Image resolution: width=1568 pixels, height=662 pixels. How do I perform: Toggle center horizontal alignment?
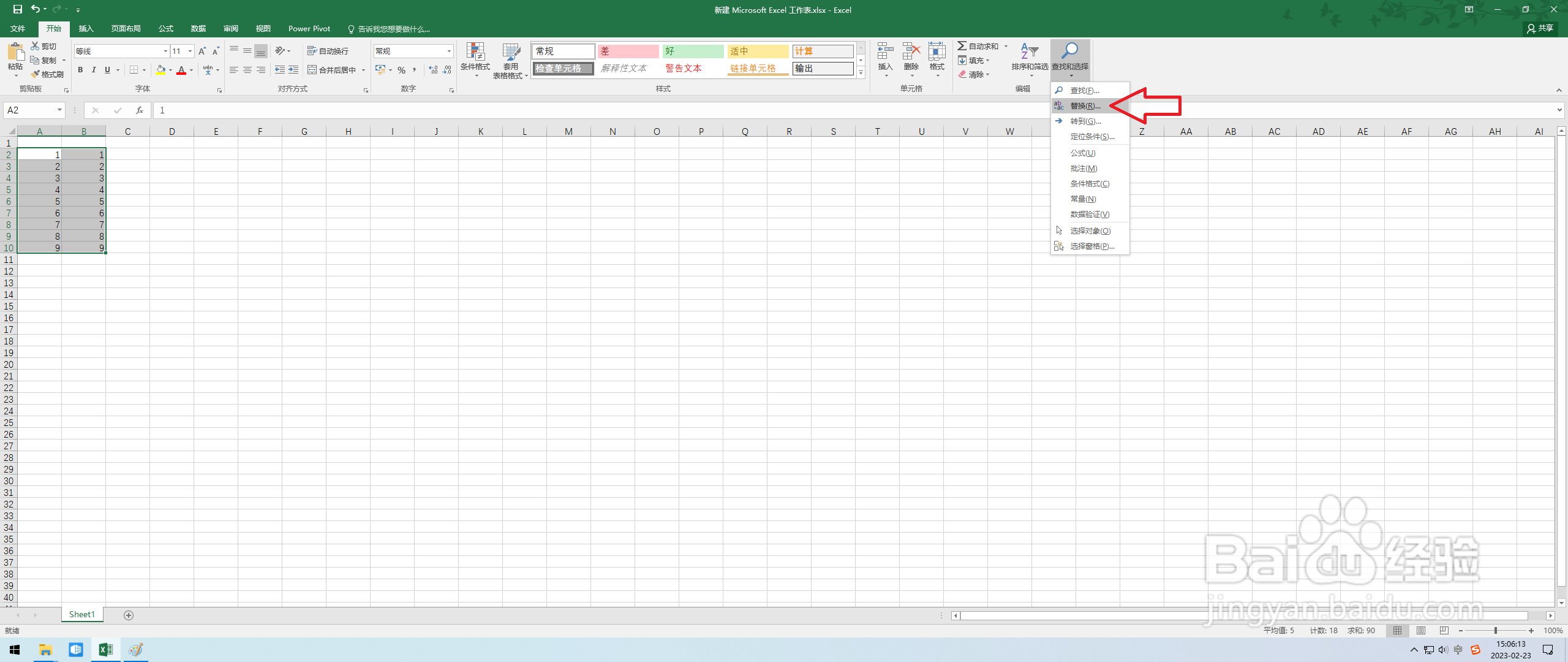(x=247, y=70)
